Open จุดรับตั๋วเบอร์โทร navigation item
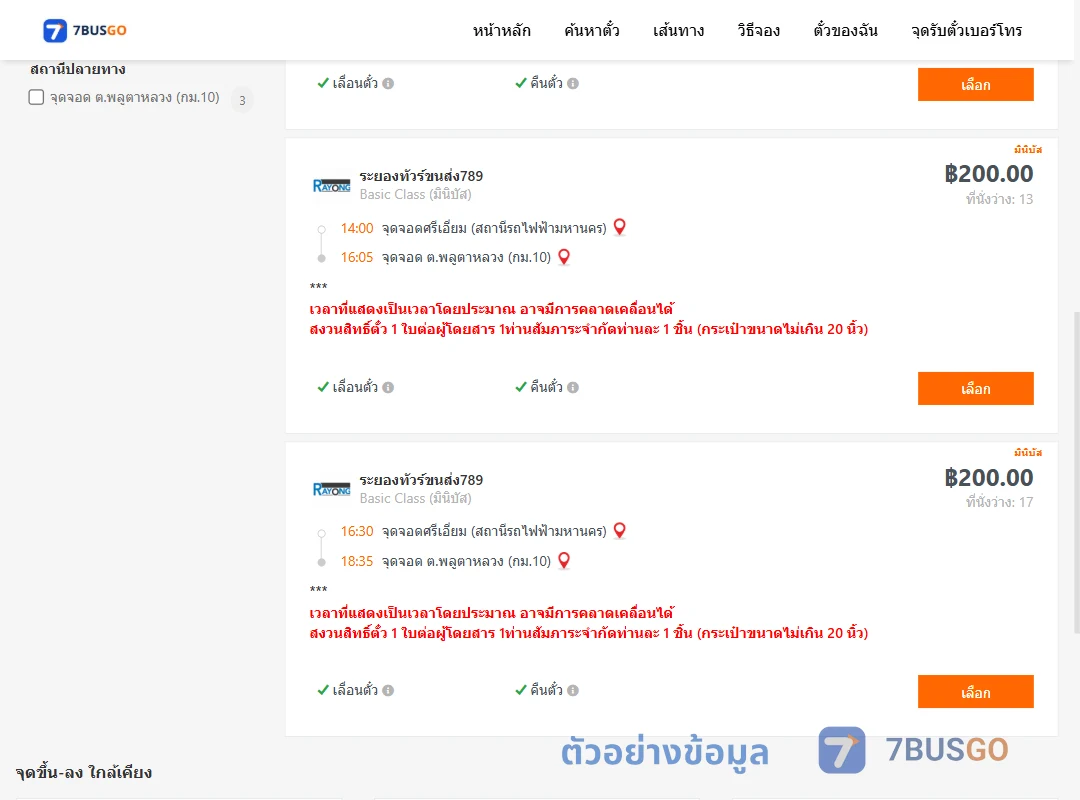Viewport: 1080px width, 800px height. coord(966,30)
